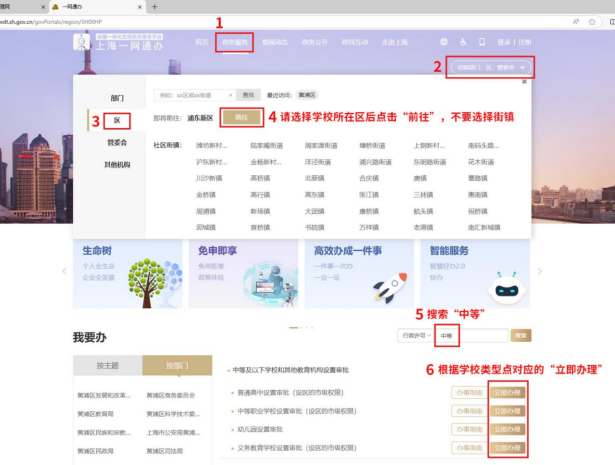
Task: Click 办事指南 for 幼儿园设置审批
Action: 468,429
